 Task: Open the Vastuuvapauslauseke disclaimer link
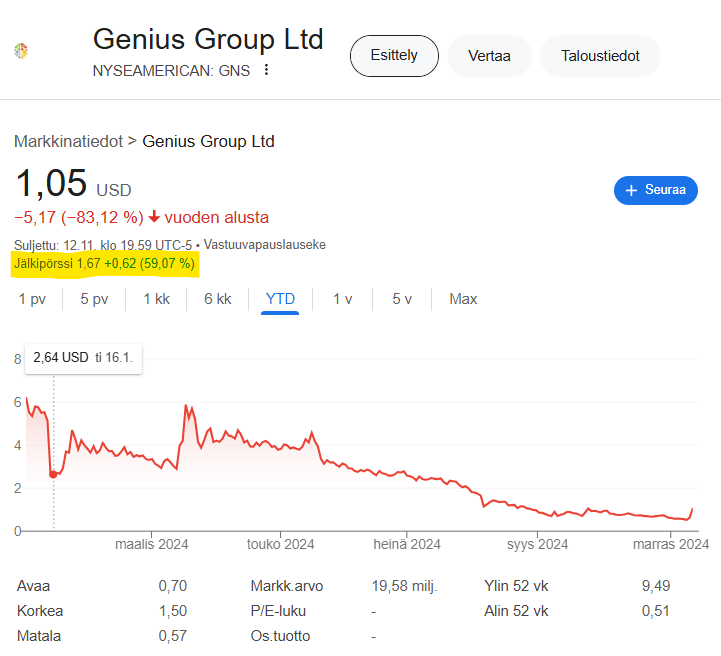pos(265,244)
